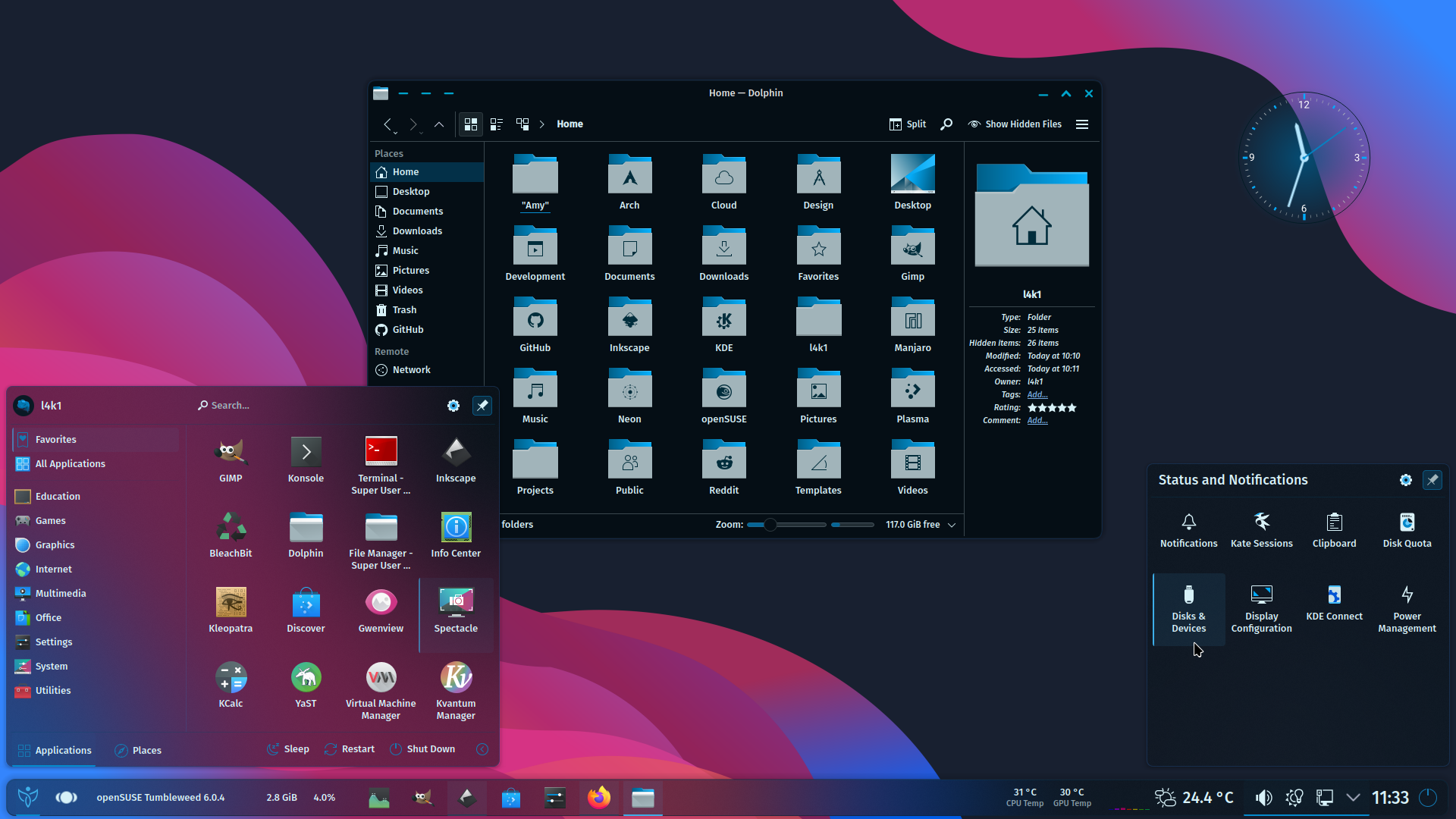Click the Shut Down button
Screen dimensions: 1456x819
click(422, 749)
